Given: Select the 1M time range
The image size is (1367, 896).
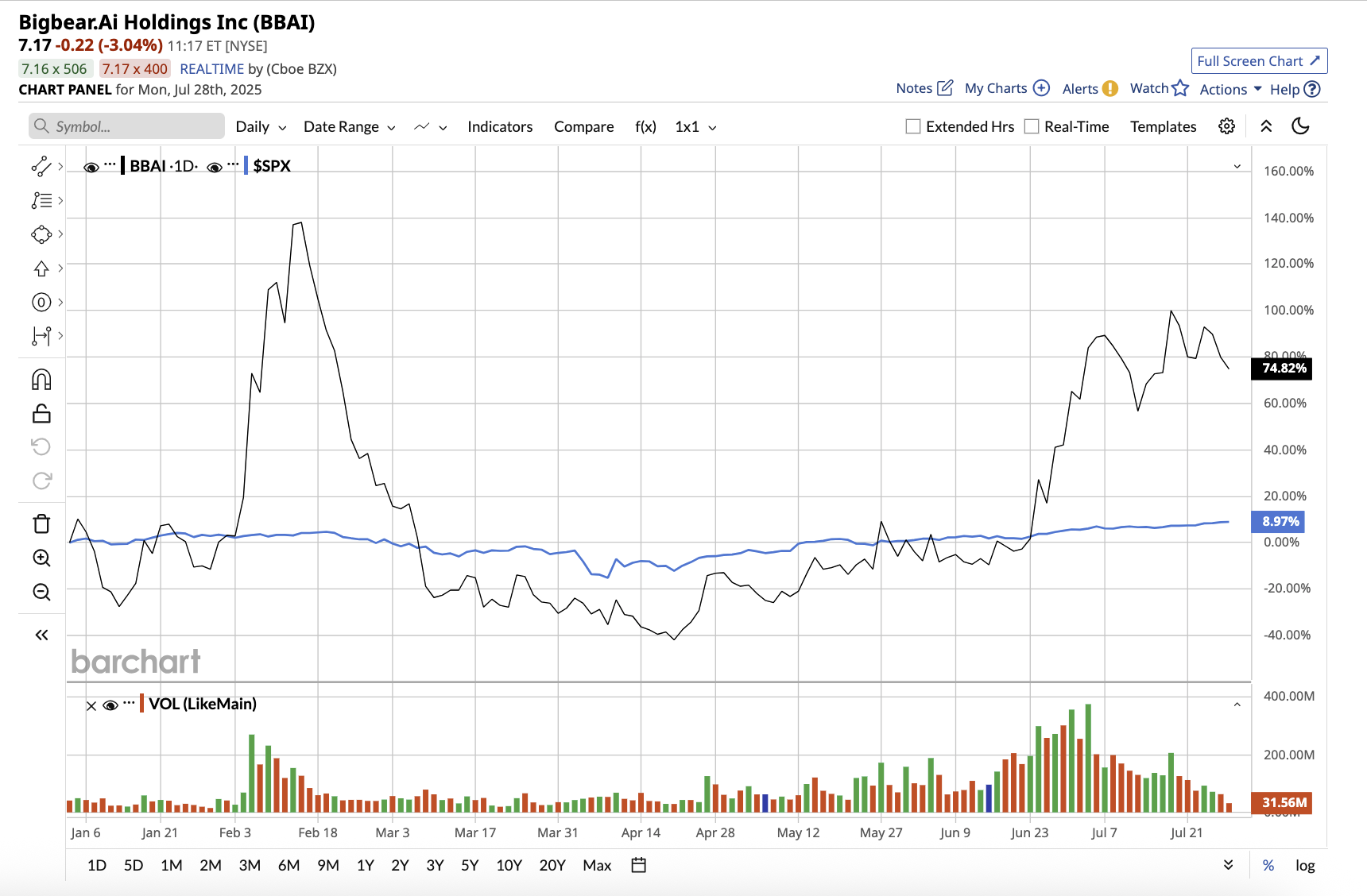Looking at the screenshot, I should pos(172,865).
